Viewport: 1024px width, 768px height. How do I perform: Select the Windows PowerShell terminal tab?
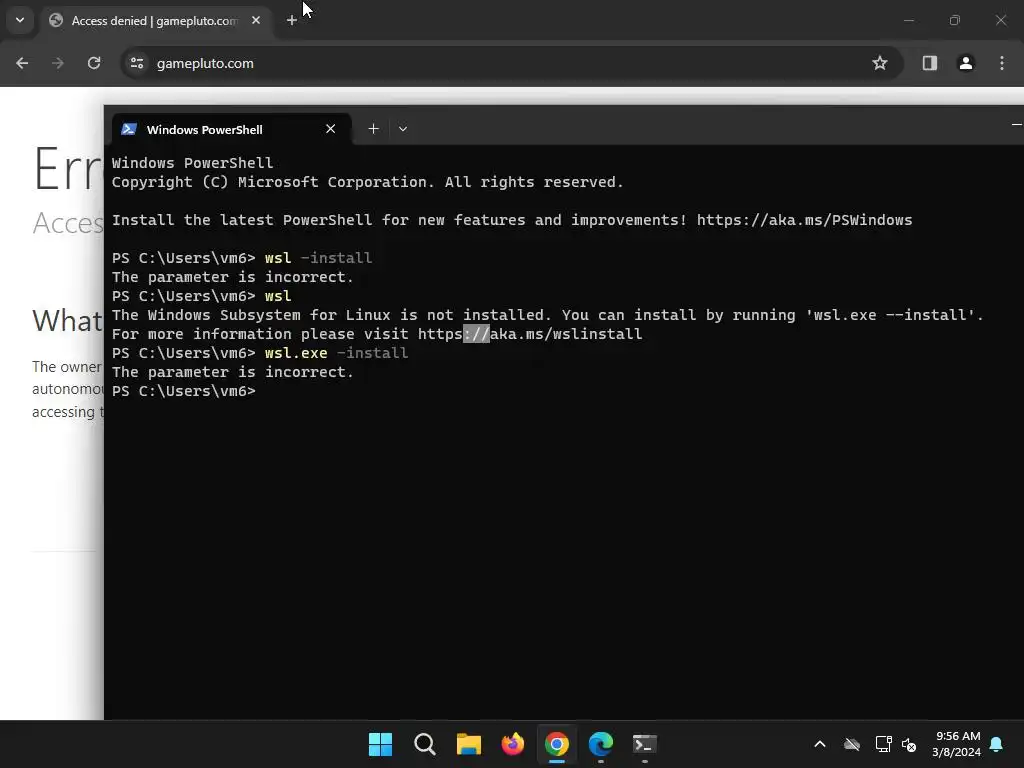tap(231, 129)
